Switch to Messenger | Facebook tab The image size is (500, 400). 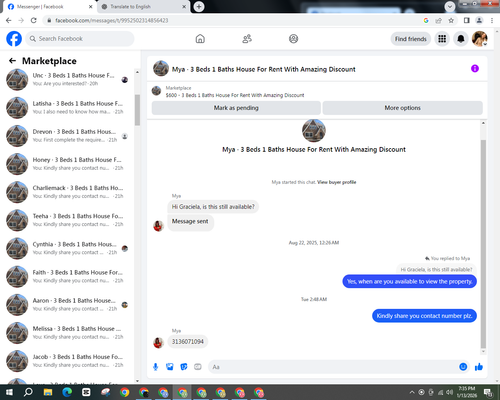[49, 7]
